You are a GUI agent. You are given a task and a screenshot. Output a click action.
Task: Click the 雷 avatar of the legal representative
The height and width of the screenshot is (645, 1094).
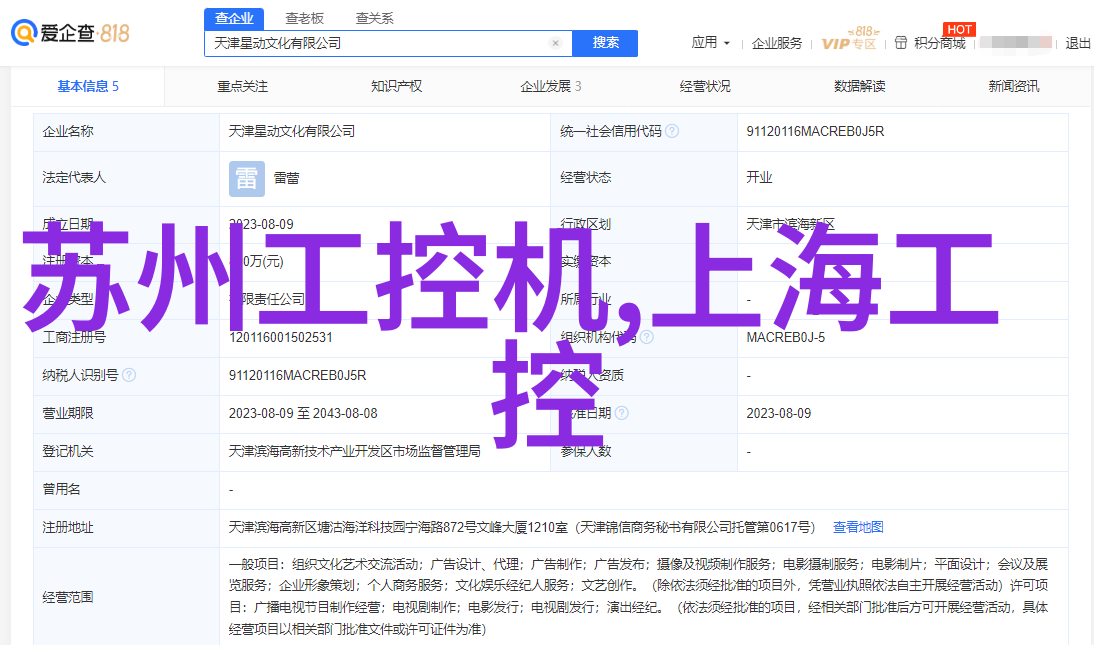(x=247, y=179)
